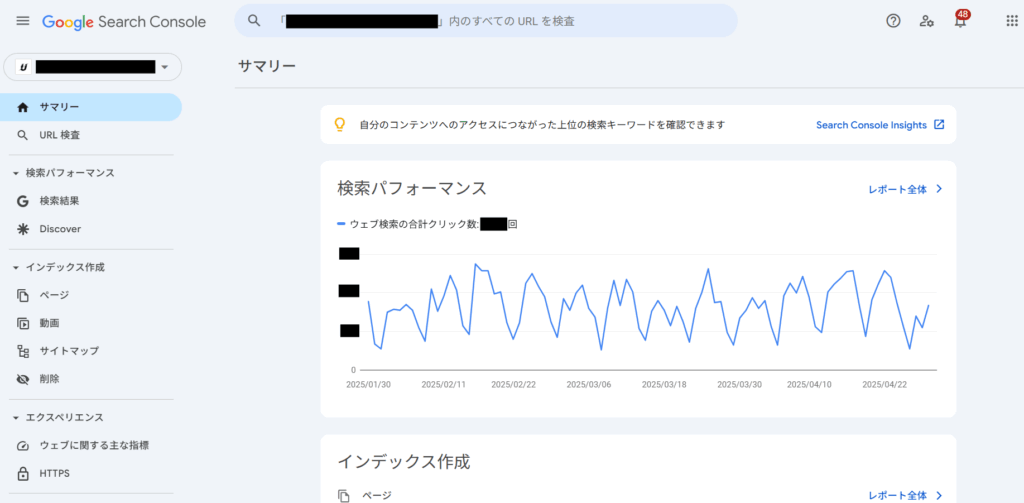The image size is (1024, 503).
Task: Select サマリー in the sidebar
Action: [x=91, y=107]
